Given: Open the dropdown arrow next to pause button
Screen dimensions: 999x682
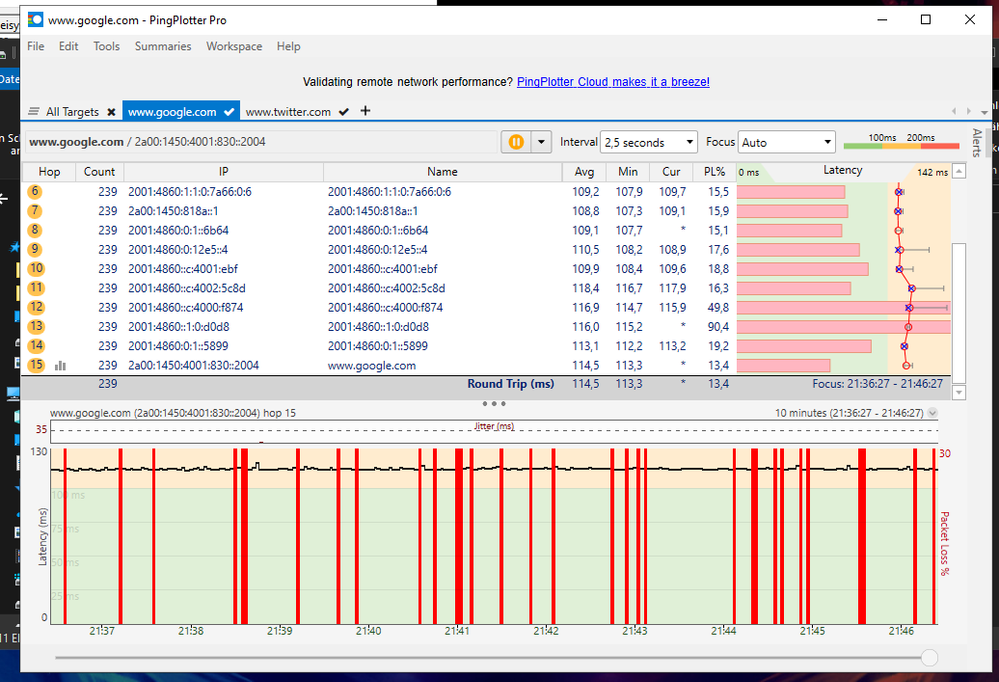Looking at the screenshot, I should tap(542, 141).
